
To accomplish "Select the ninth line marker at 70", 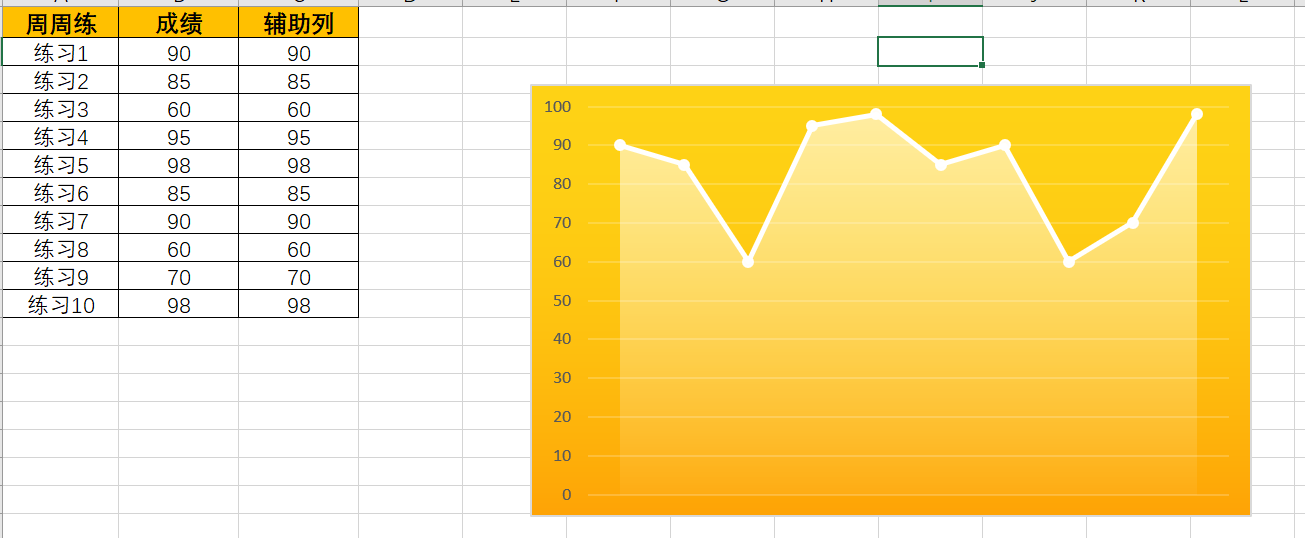I will (x=1133, y=223).
